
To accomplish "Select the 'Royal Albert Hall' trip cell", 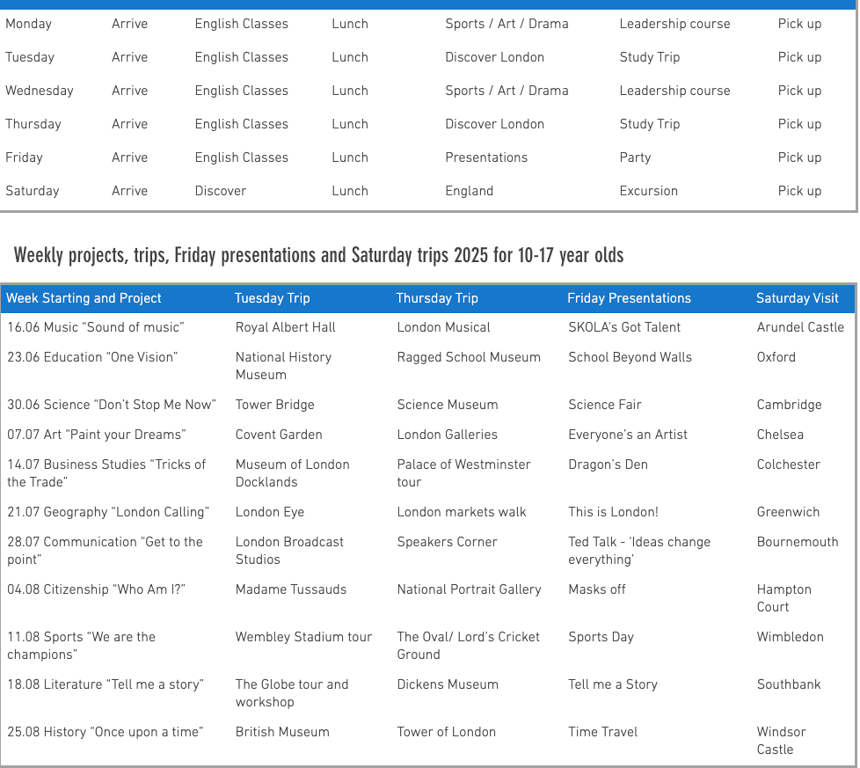I will click(x=285, y=327).
